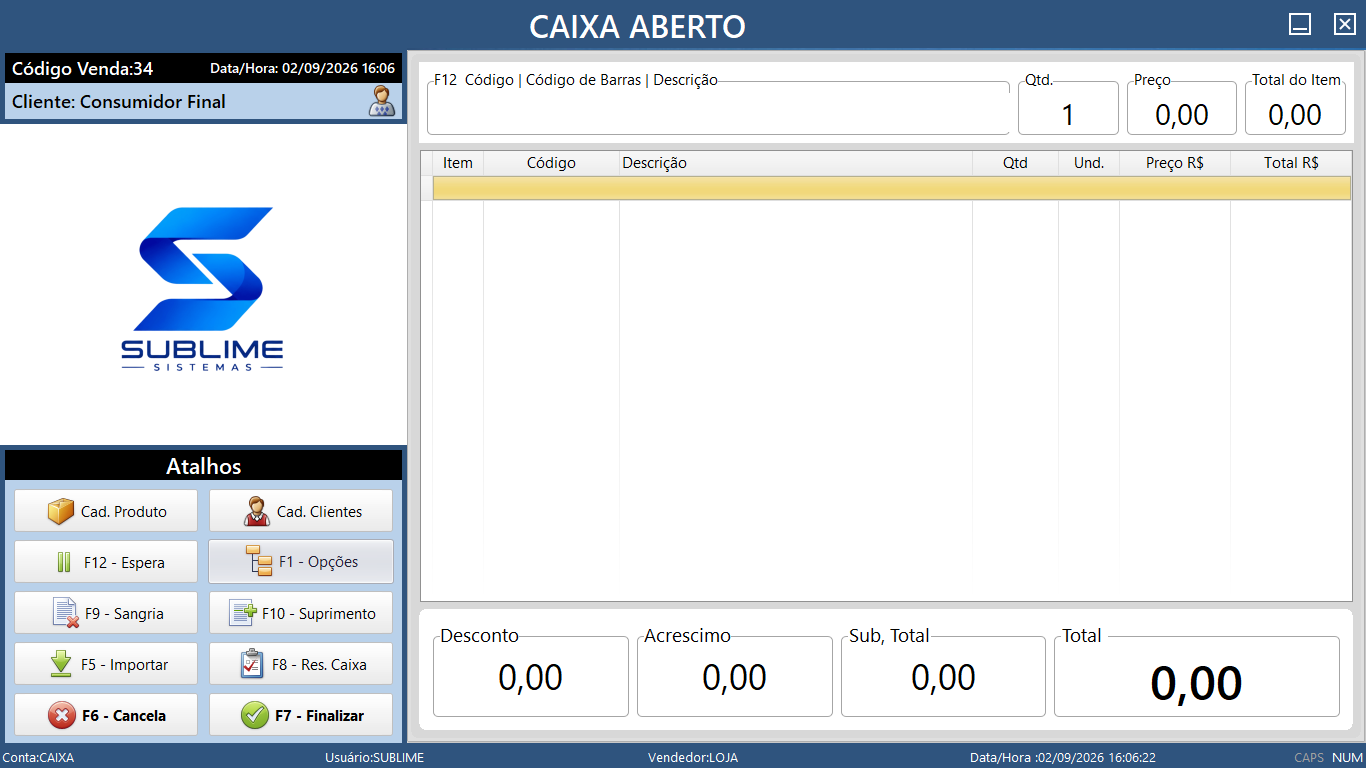Open the Cad. Produto shortcut

[x=106, y=511]
